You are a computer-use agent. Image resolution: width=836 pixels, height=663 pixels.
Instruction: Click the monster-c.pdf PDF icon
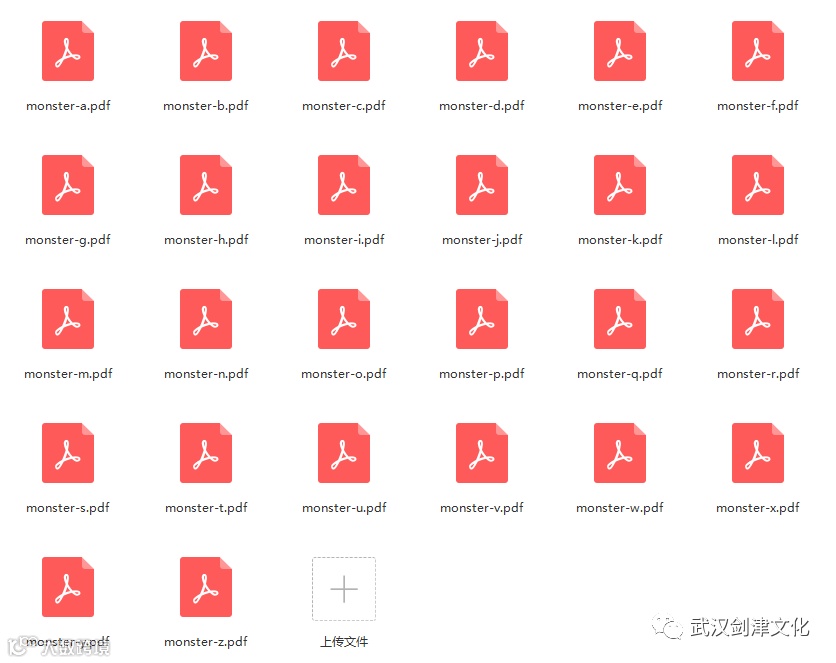(344, 51)
